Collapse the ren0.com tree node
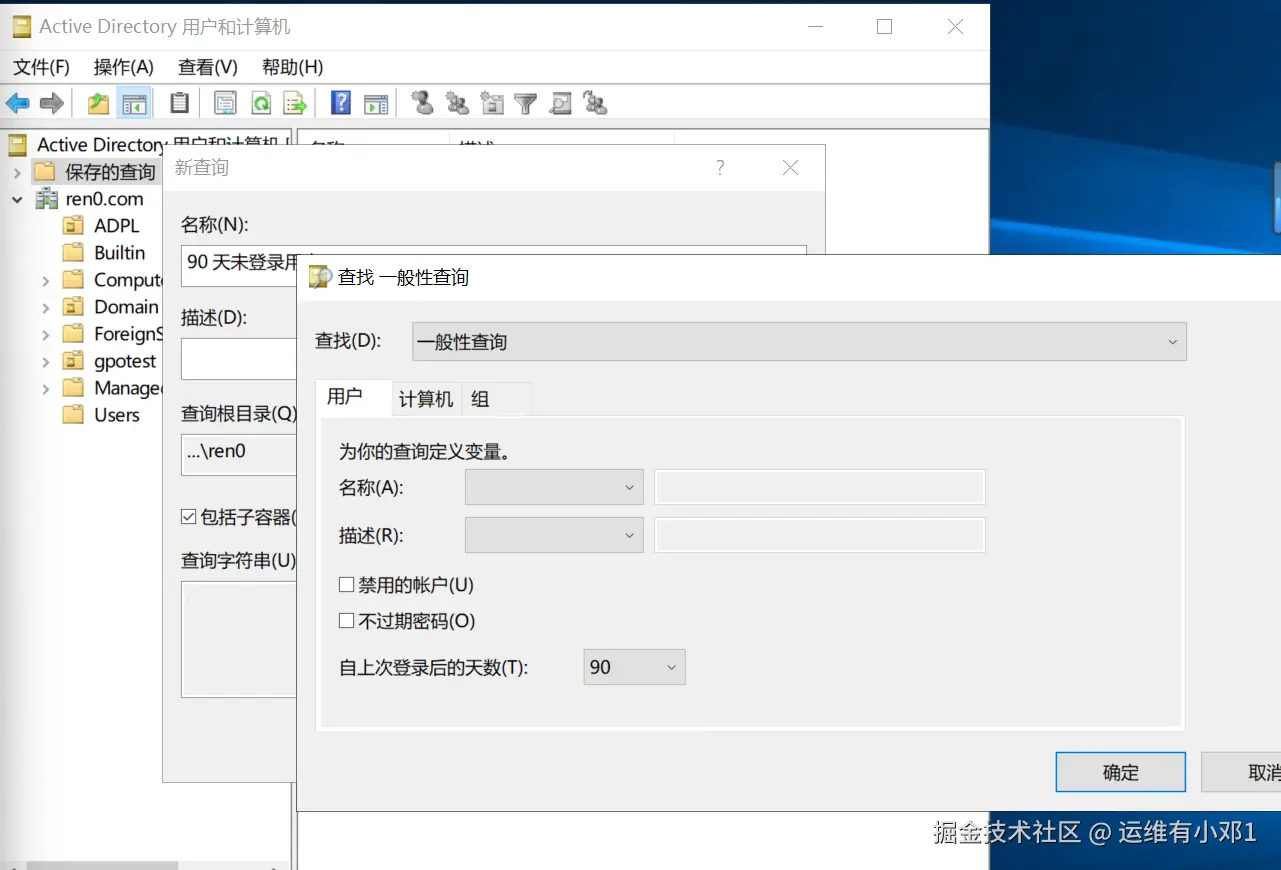This screenshot has height=870, width=1281. 17,199
